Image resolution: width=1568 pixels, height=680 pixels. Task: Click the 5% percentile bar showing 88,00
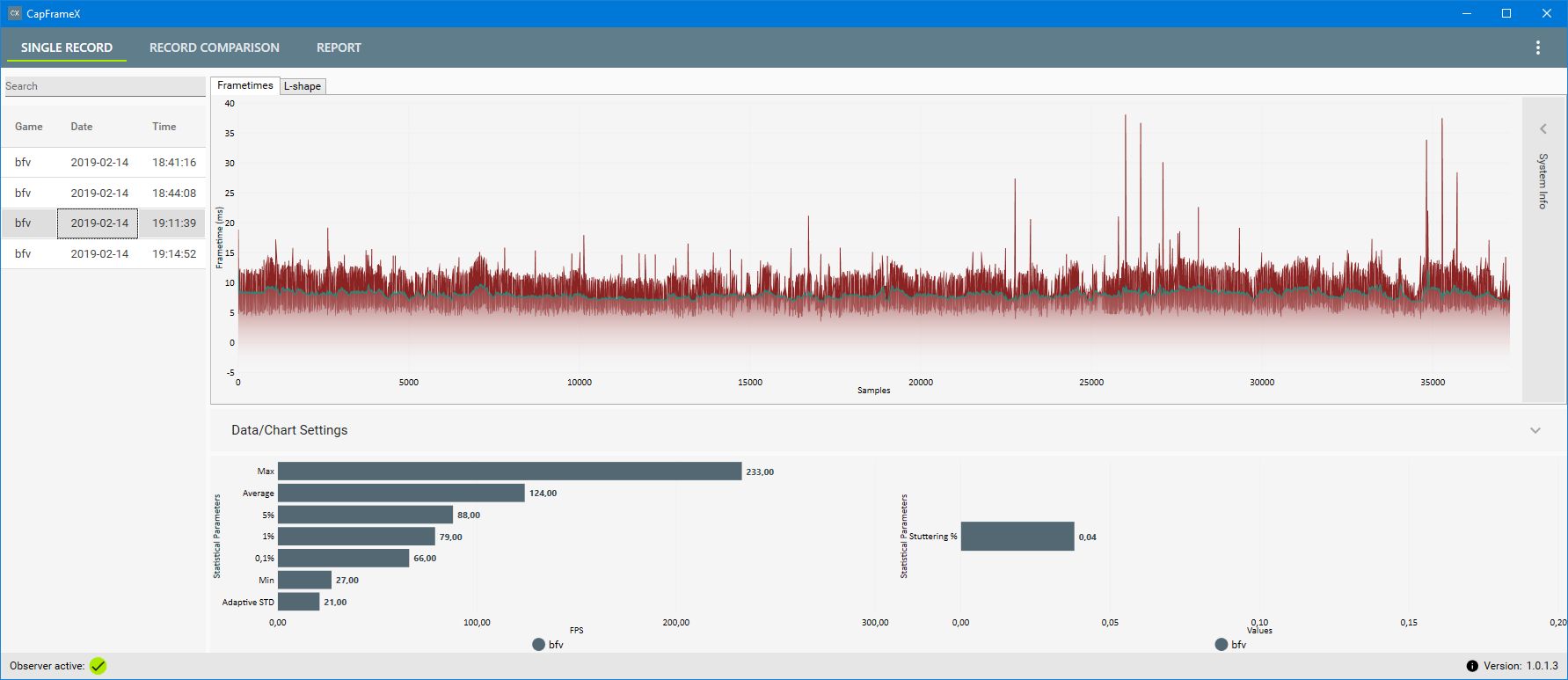pyautogui.click(x=365, y=515)
